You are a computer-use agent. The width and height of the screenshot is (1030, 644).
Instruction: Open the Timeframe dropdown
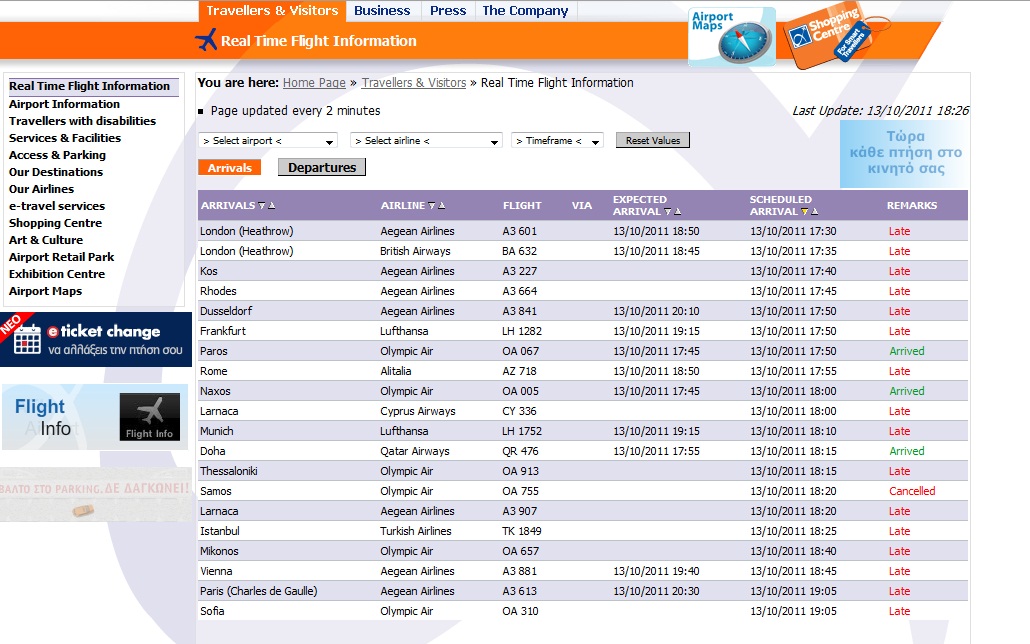[x=557, y=141]
